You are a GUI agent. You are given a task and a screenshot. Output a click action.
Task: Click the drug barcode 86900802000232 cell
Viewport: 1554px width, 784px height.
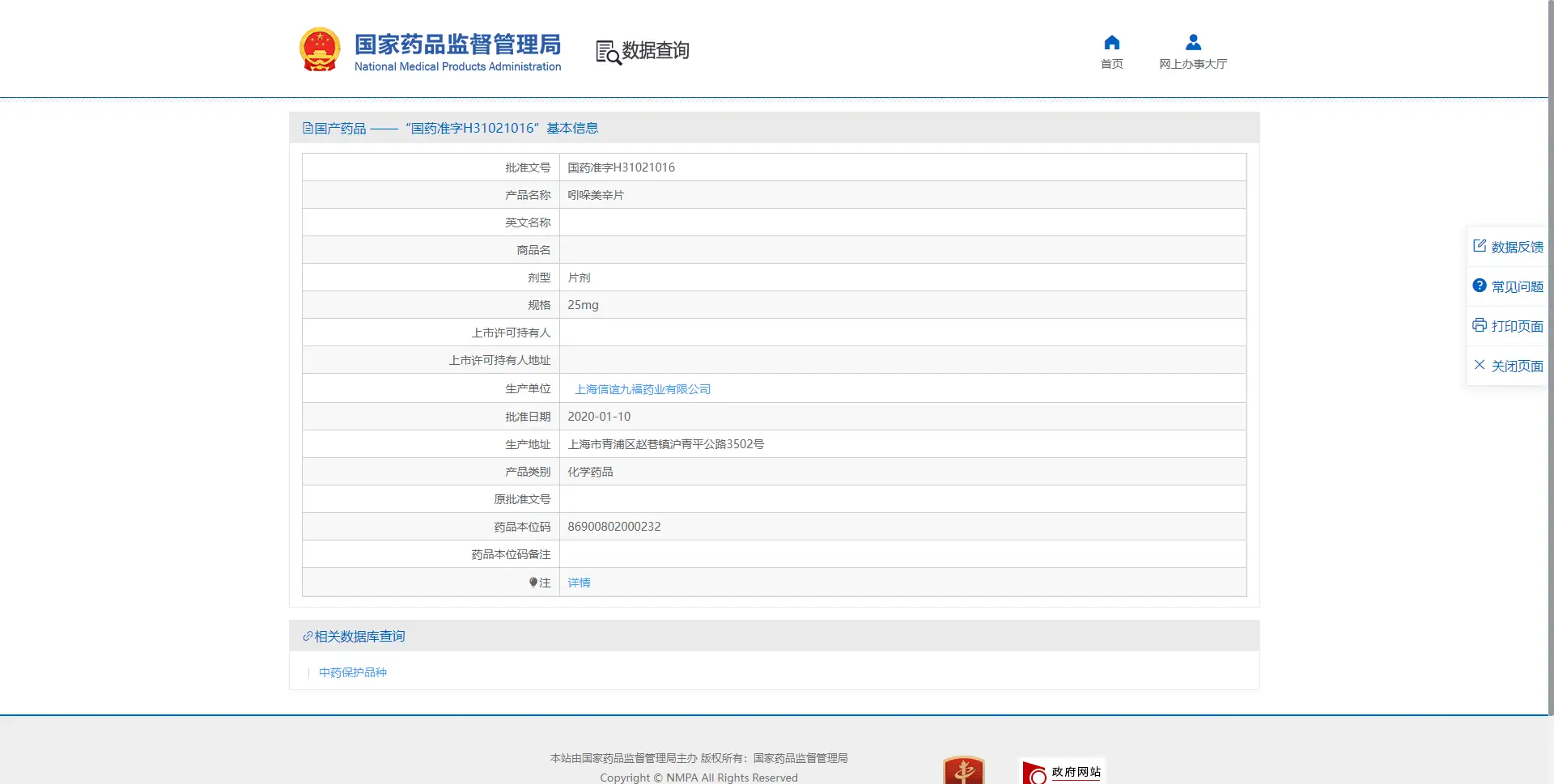(614, 526)
